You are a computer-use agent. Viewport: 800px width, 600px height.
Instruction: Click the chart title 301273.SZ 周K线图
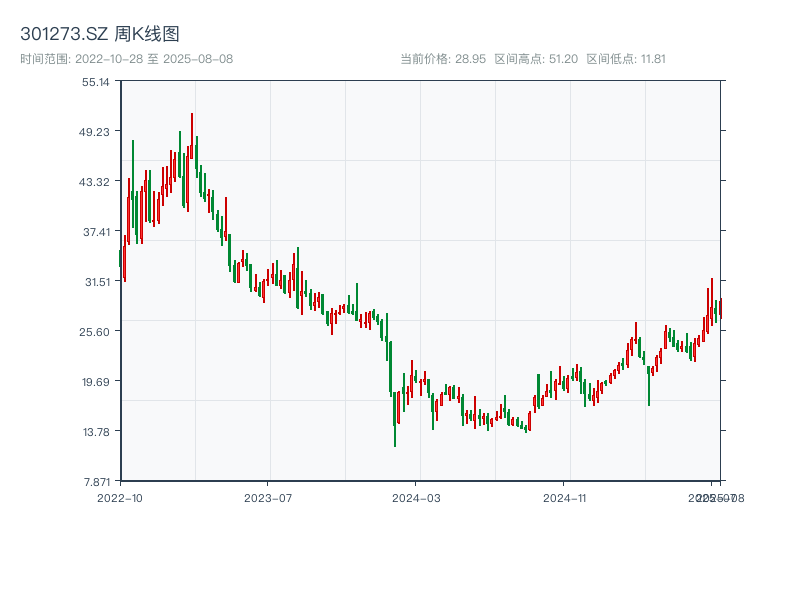click(x=100, y=34)
